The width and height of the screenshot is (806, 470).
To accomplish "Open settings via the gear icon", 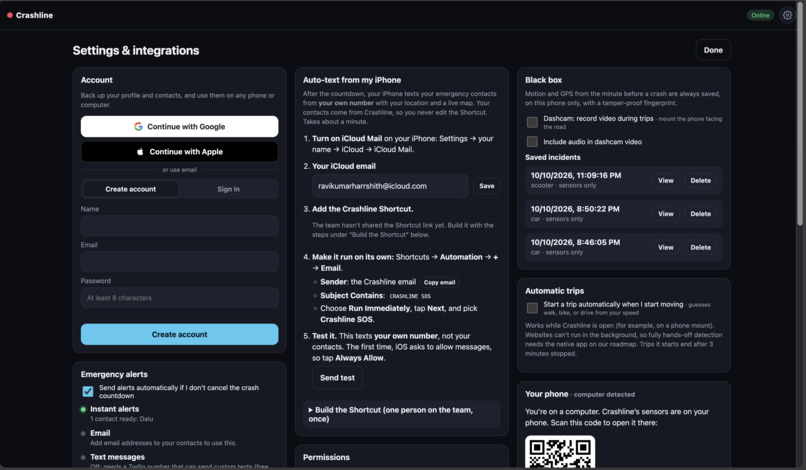I will [787, 15].
